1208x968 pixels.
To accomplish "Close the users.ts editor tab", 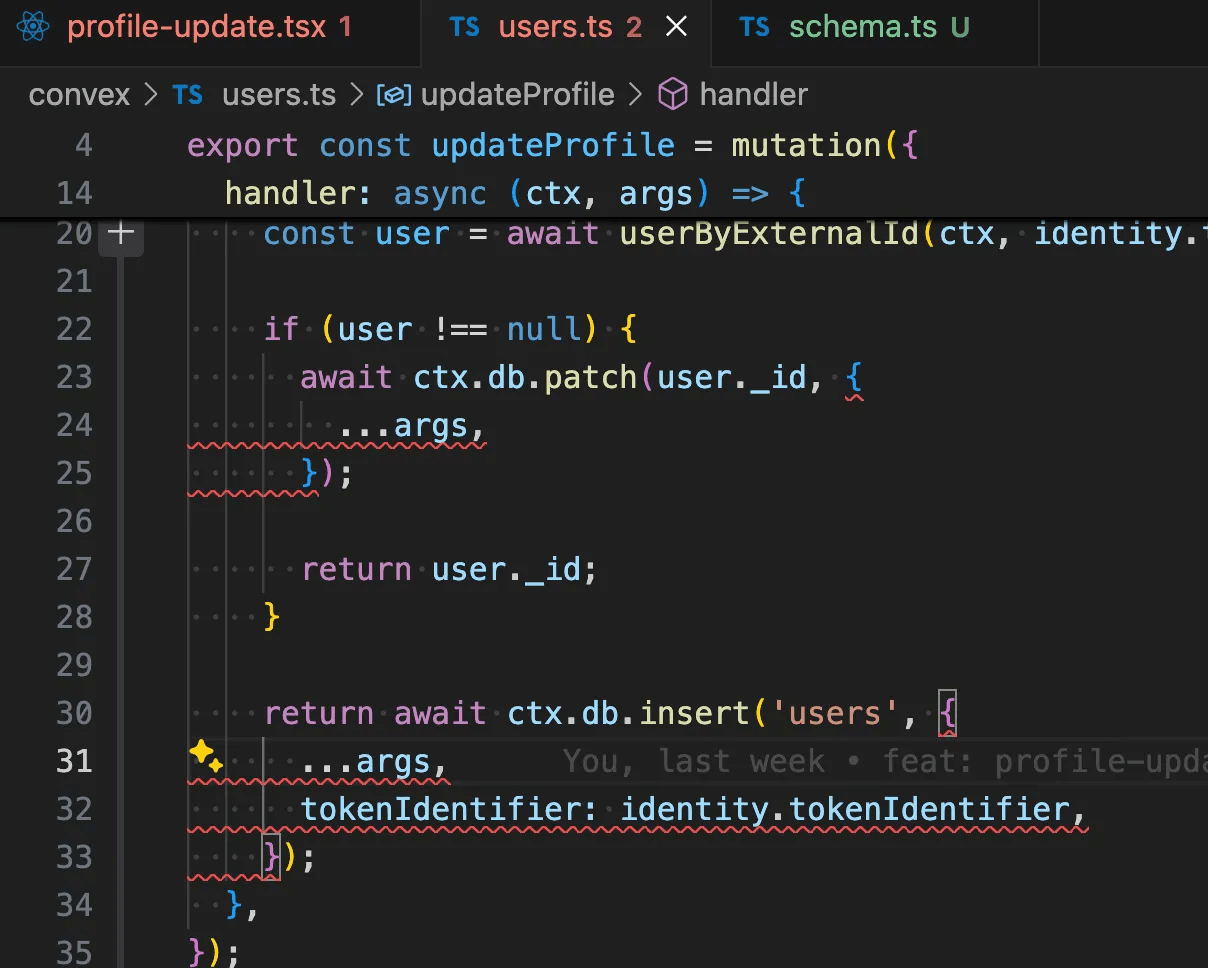I will tap(677, 27).
